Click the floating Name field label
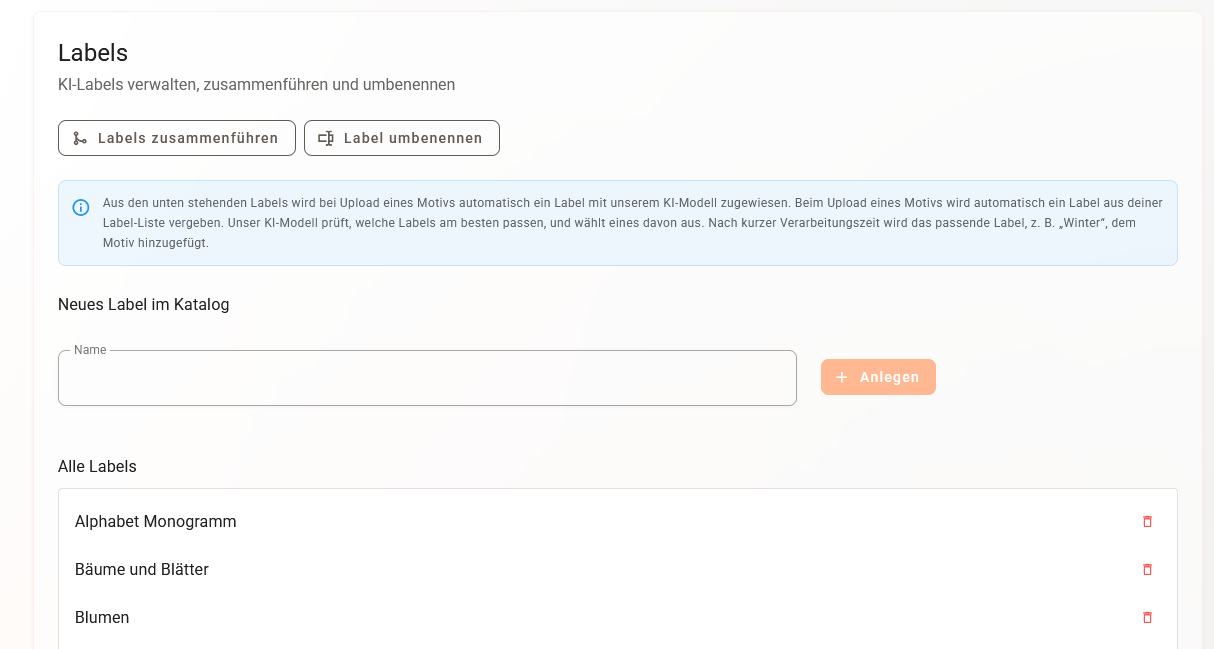Screen dimensions: 1214x649 (x=90, y=350)
